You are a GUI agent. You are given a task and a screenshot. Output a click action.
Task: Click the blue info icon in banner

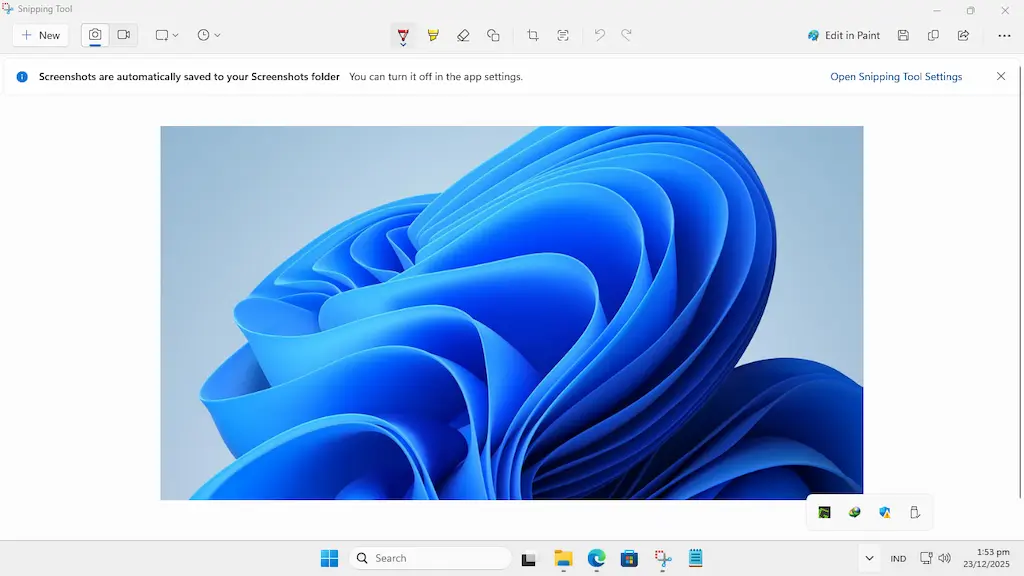pyautogui.click(x=22, y=76)
